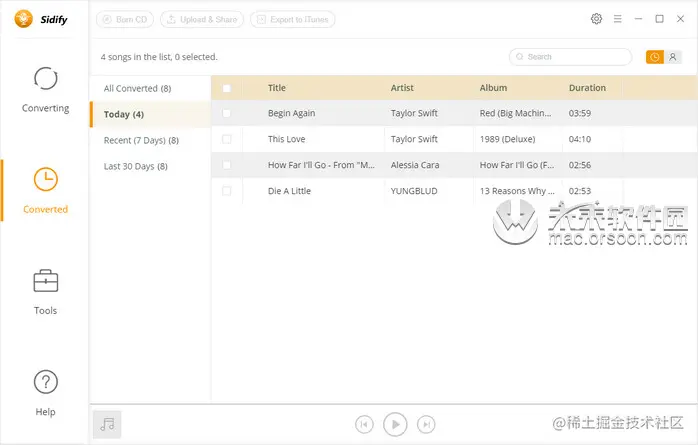
Task: Click the duration "02:56"
Action: 580,165
